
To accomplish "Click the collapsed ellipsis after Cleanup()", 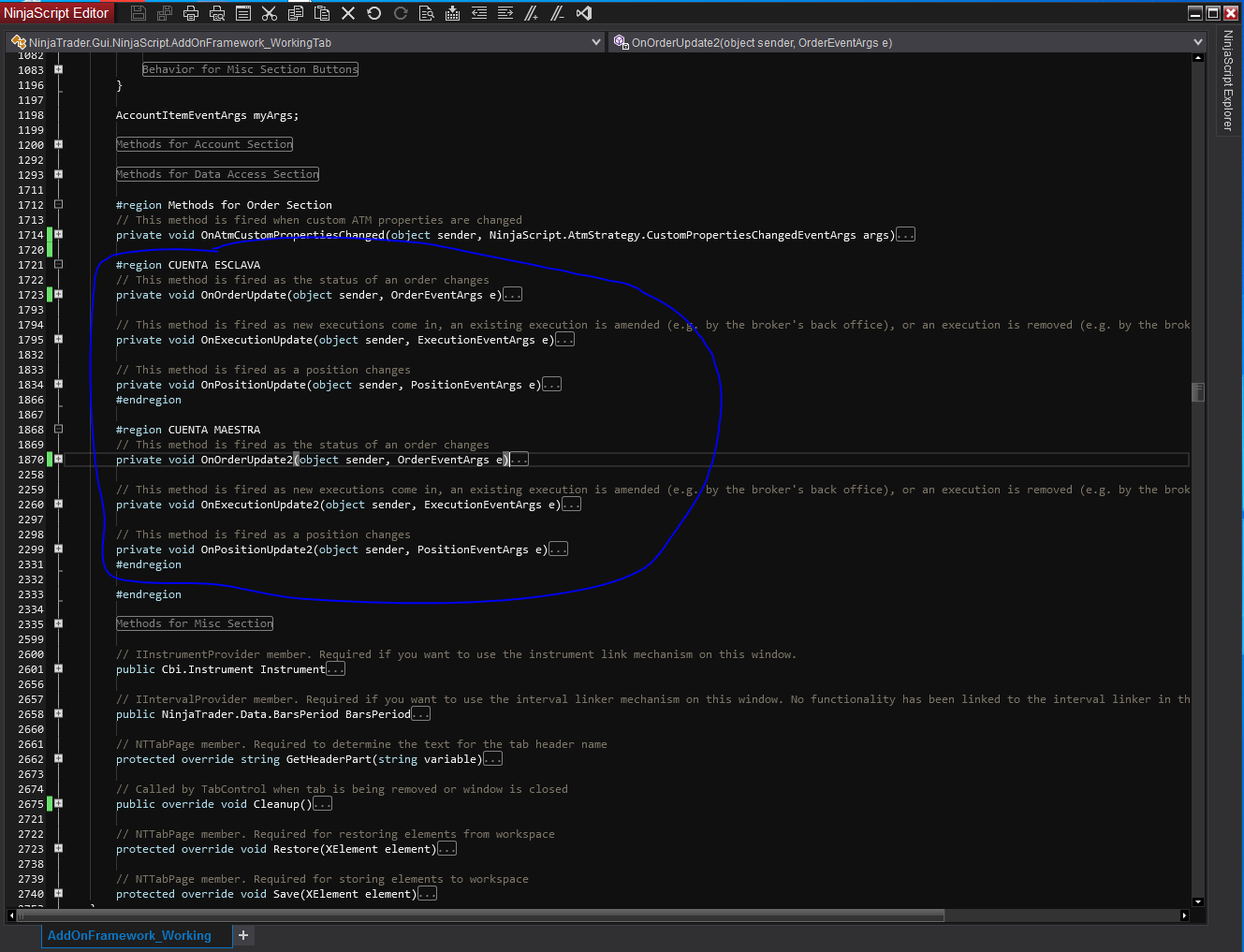I will 322,803.
